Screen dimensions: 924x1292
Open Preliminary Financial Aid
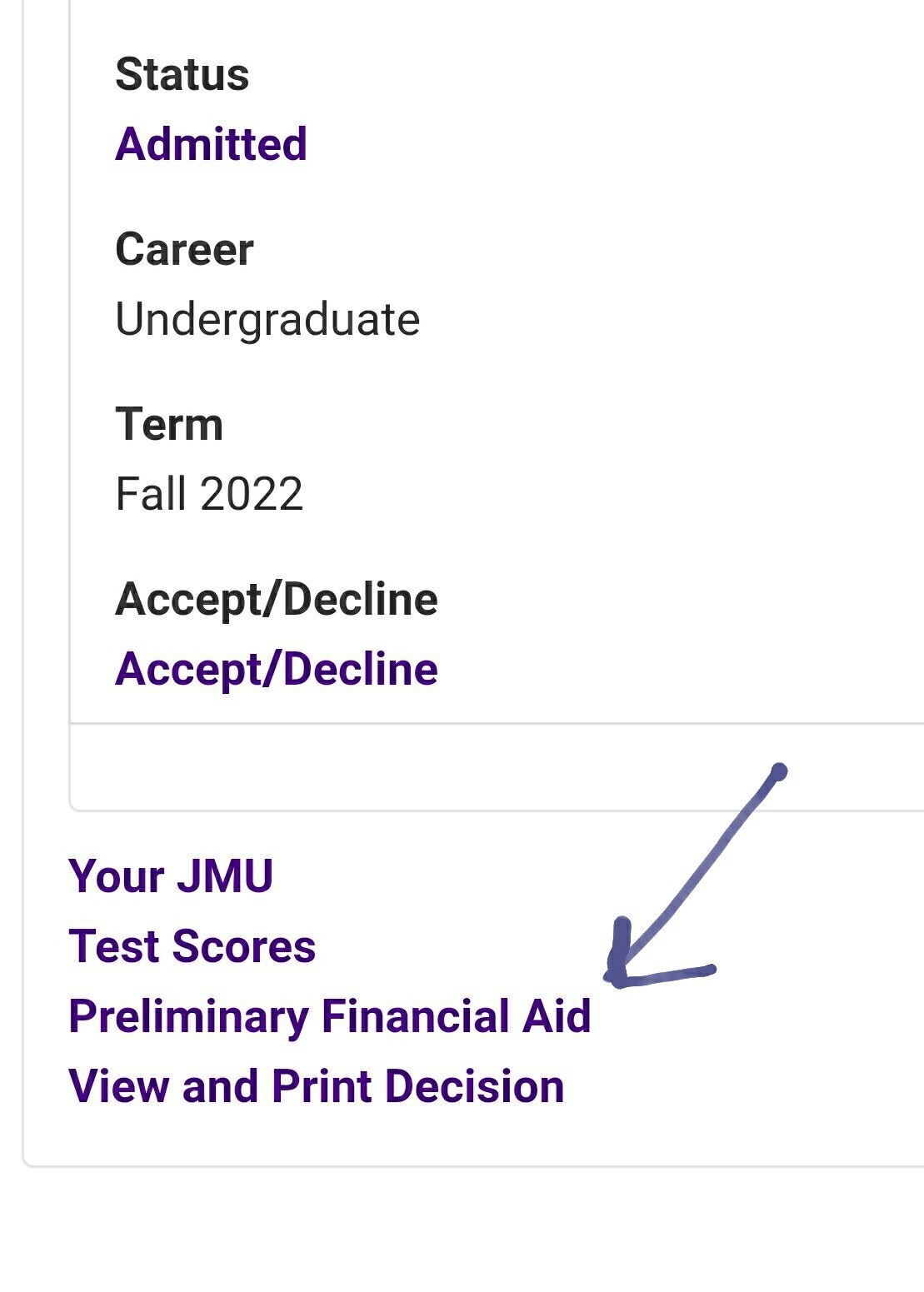329,1016
